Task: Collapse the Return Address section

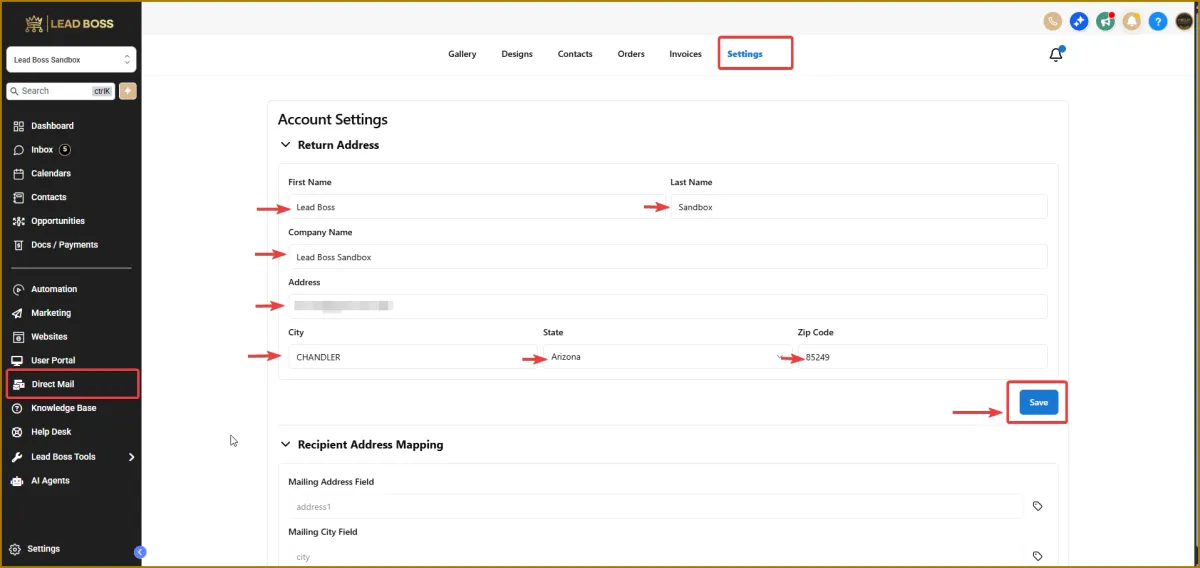Action: tap(285, 145)
